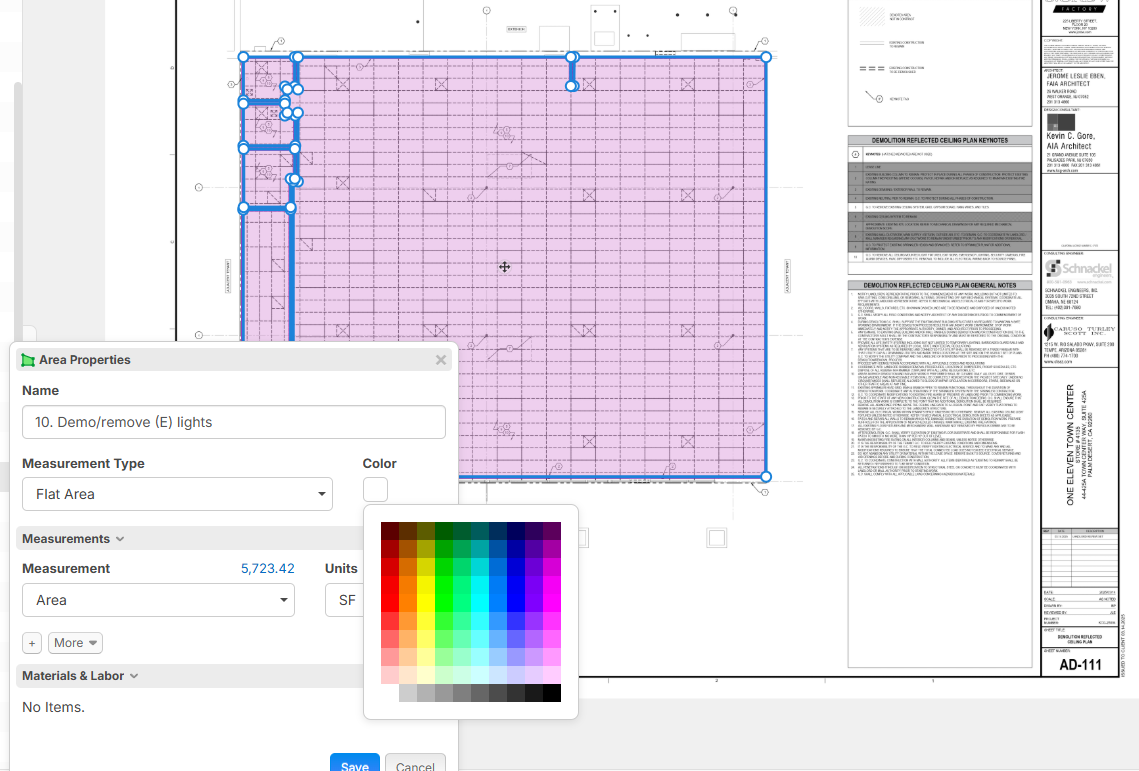Pick the pure black swatch in the palette
This screenshot has width=1139, height=771.
[x=552, y=693]
